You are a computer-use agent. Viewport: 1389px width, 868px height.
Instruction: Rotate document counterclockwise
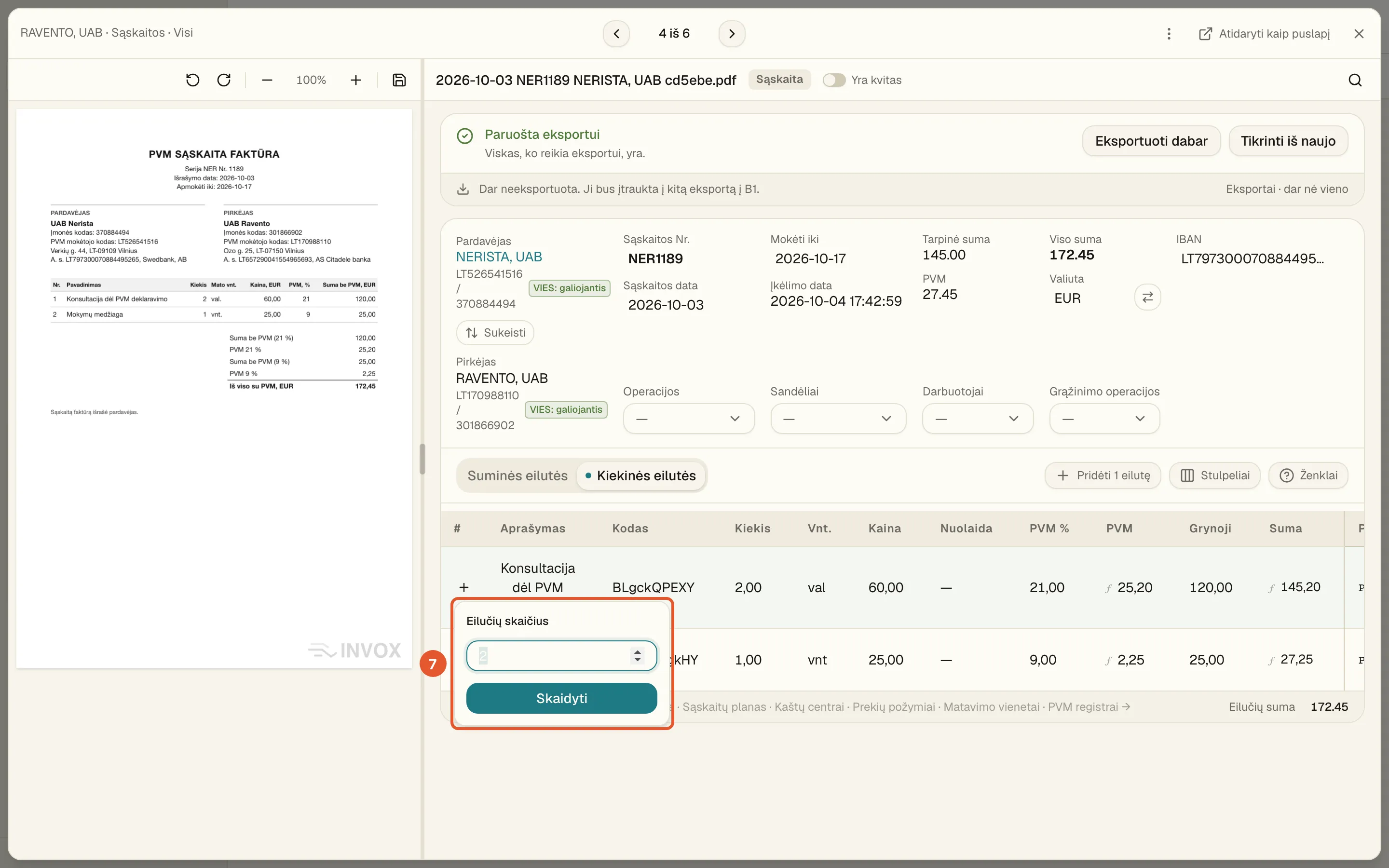click(192, 80)
